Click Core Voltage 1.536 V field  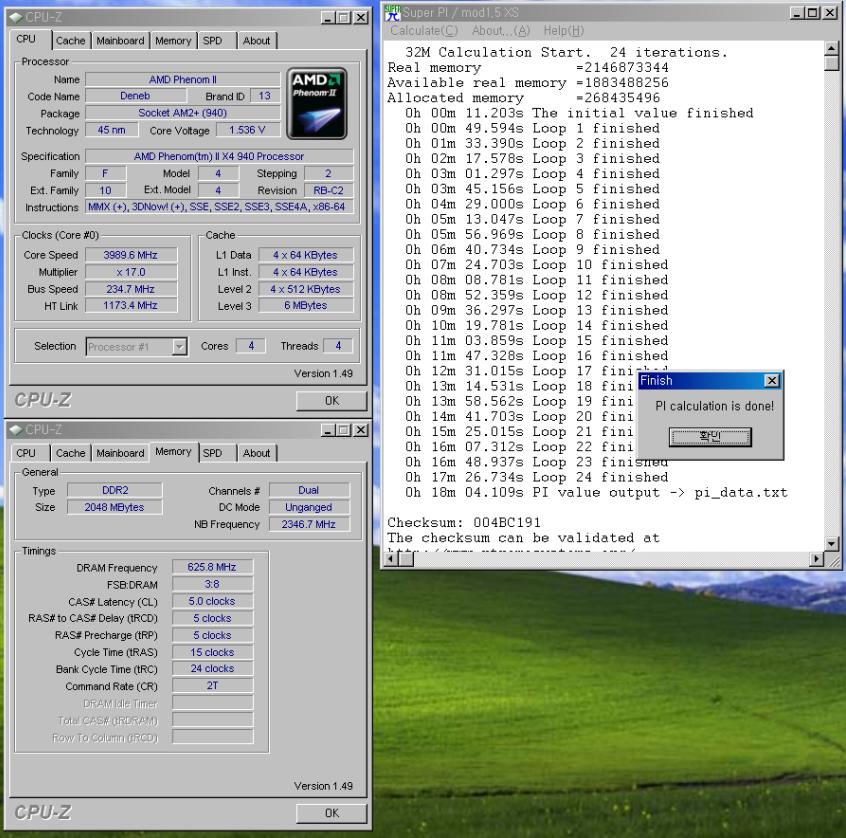[248, 130]
